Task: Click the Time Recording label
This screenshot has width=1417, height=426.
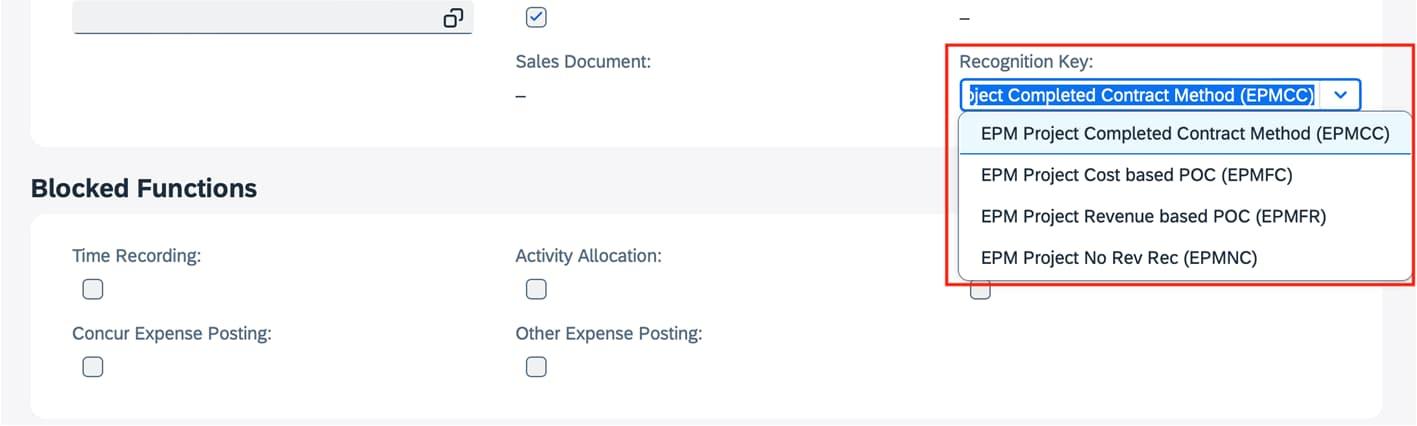Action: [137, 256]
